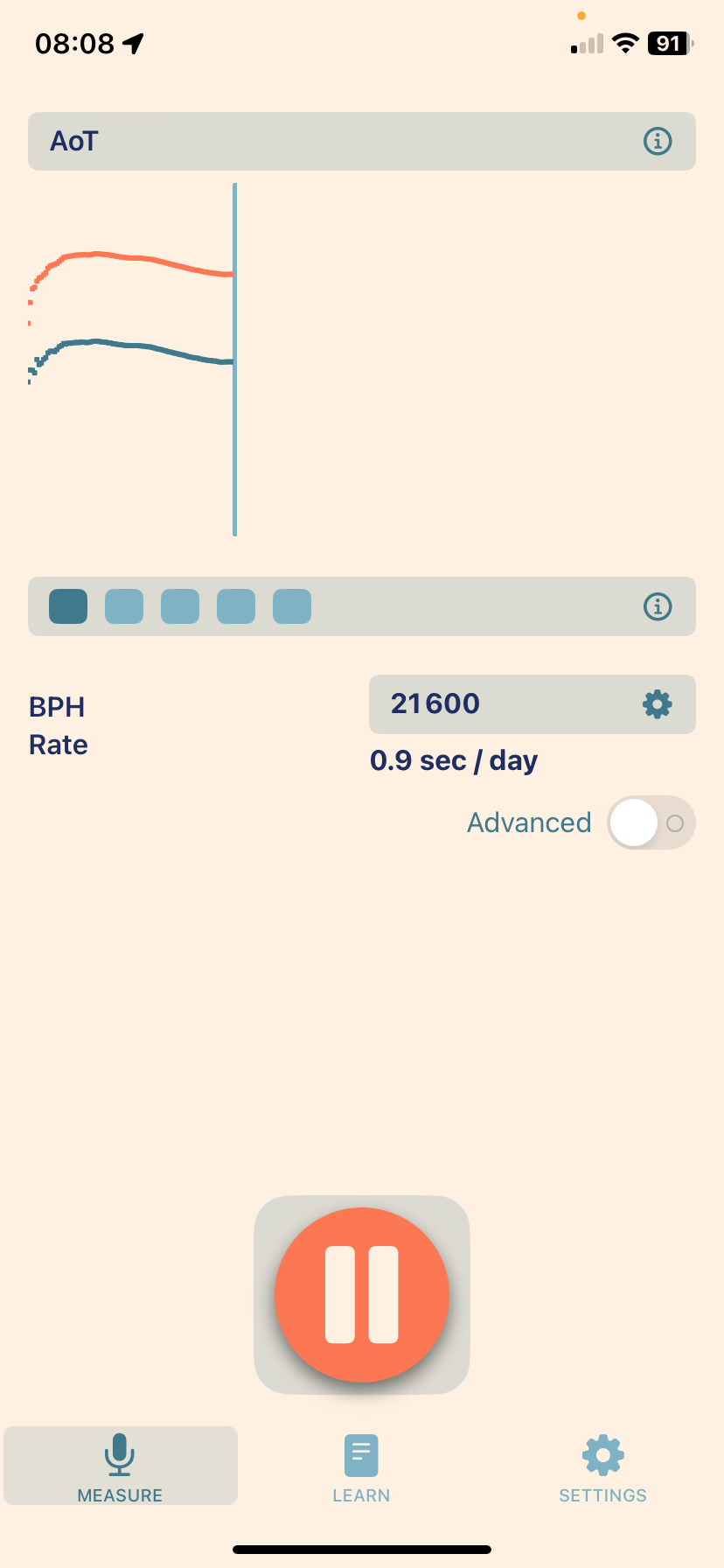Toggle the Advanced switch on
724x1568 pixels.
[x=651, y=822]
